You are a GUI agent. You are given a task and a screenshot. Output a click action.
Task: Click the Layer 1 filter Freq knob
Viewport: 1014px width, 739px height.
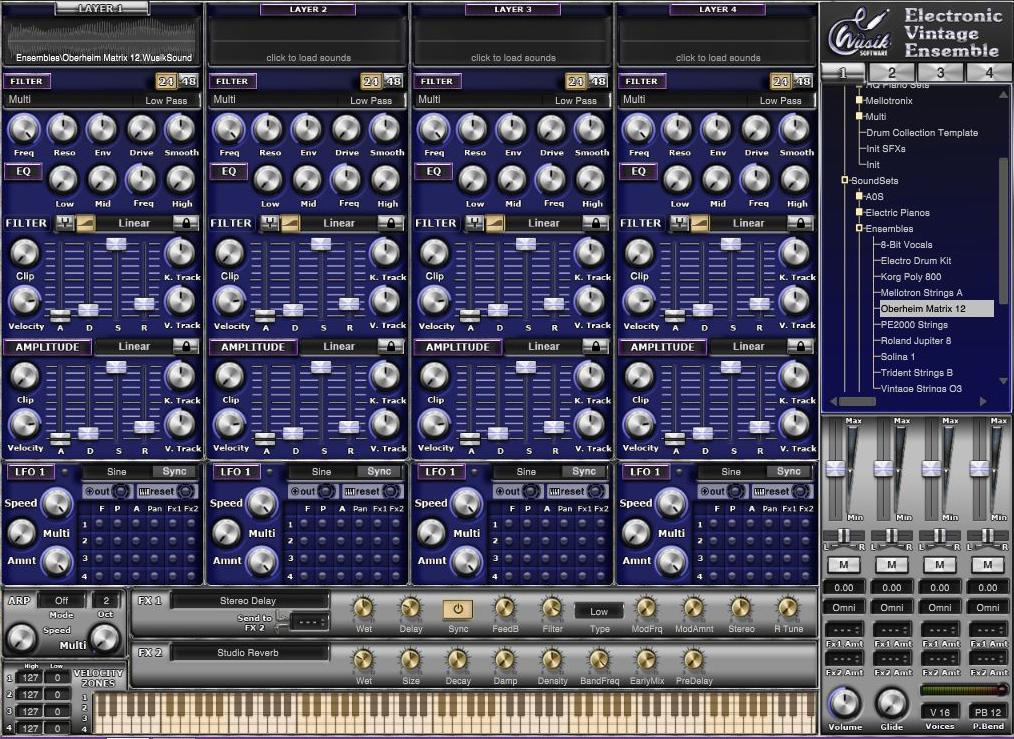tap(24, 130)
